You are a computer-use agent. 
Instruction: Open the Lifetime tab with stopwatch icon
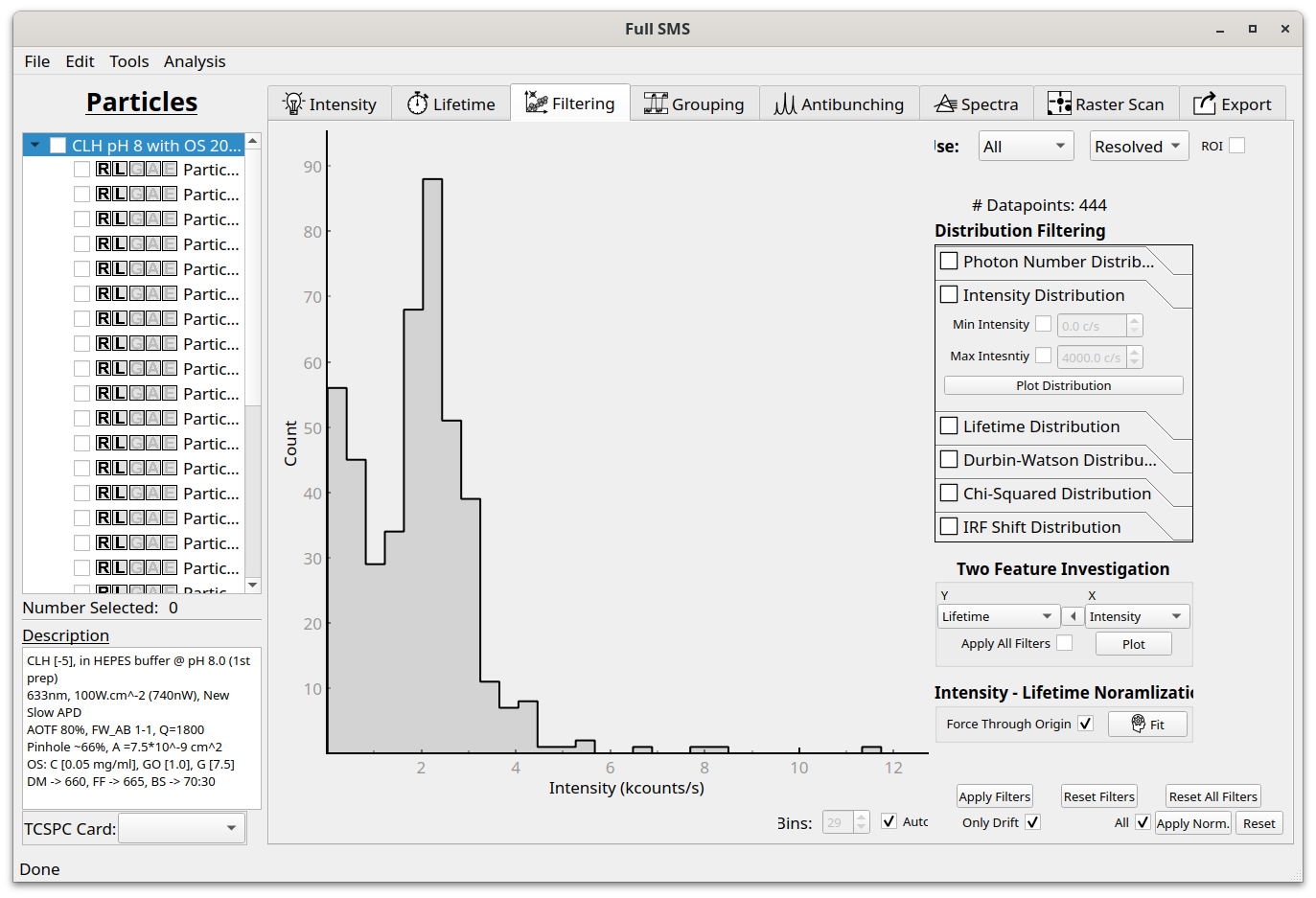(x=451, y=104)
